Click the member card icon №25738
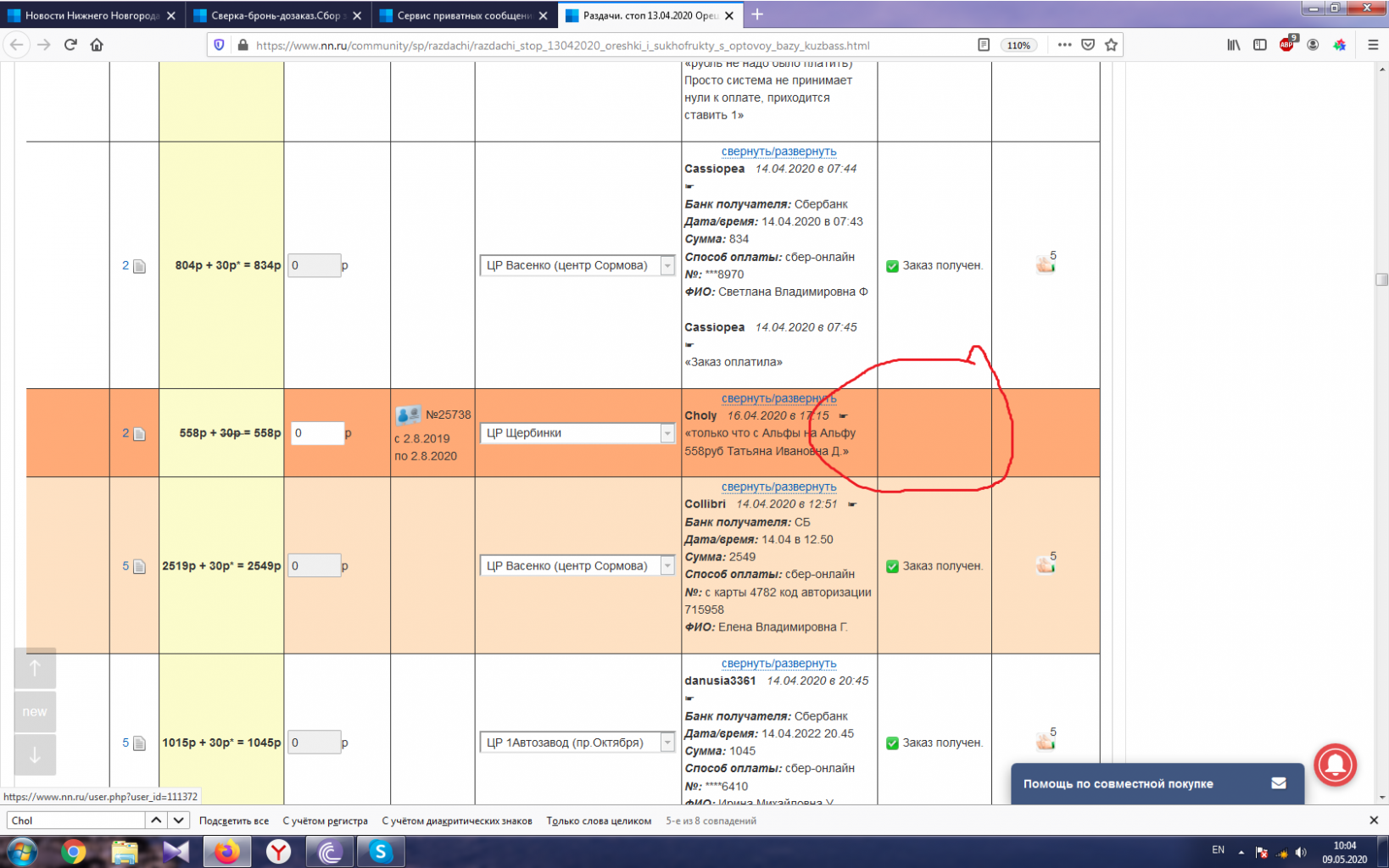The image size is (1389, 868). (408, 415)
